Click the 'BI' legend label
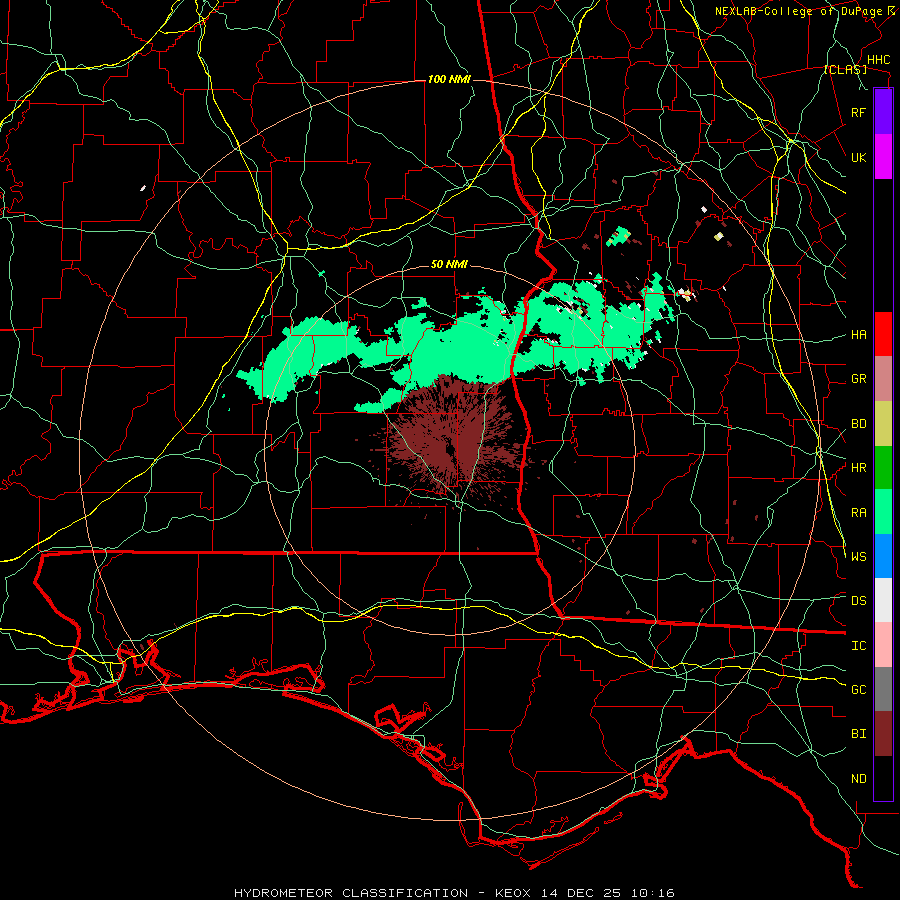This screenshot has height=900, width=900. [858, 734]
